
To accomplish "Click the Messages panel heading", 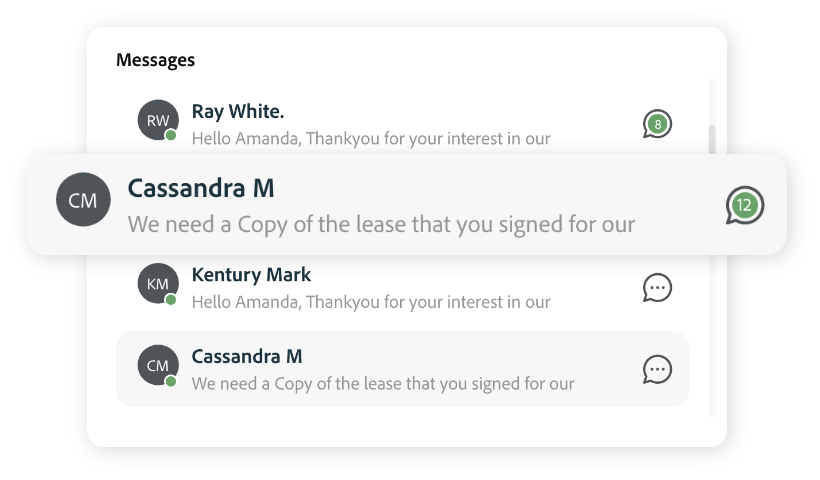I will coord(155,60).
